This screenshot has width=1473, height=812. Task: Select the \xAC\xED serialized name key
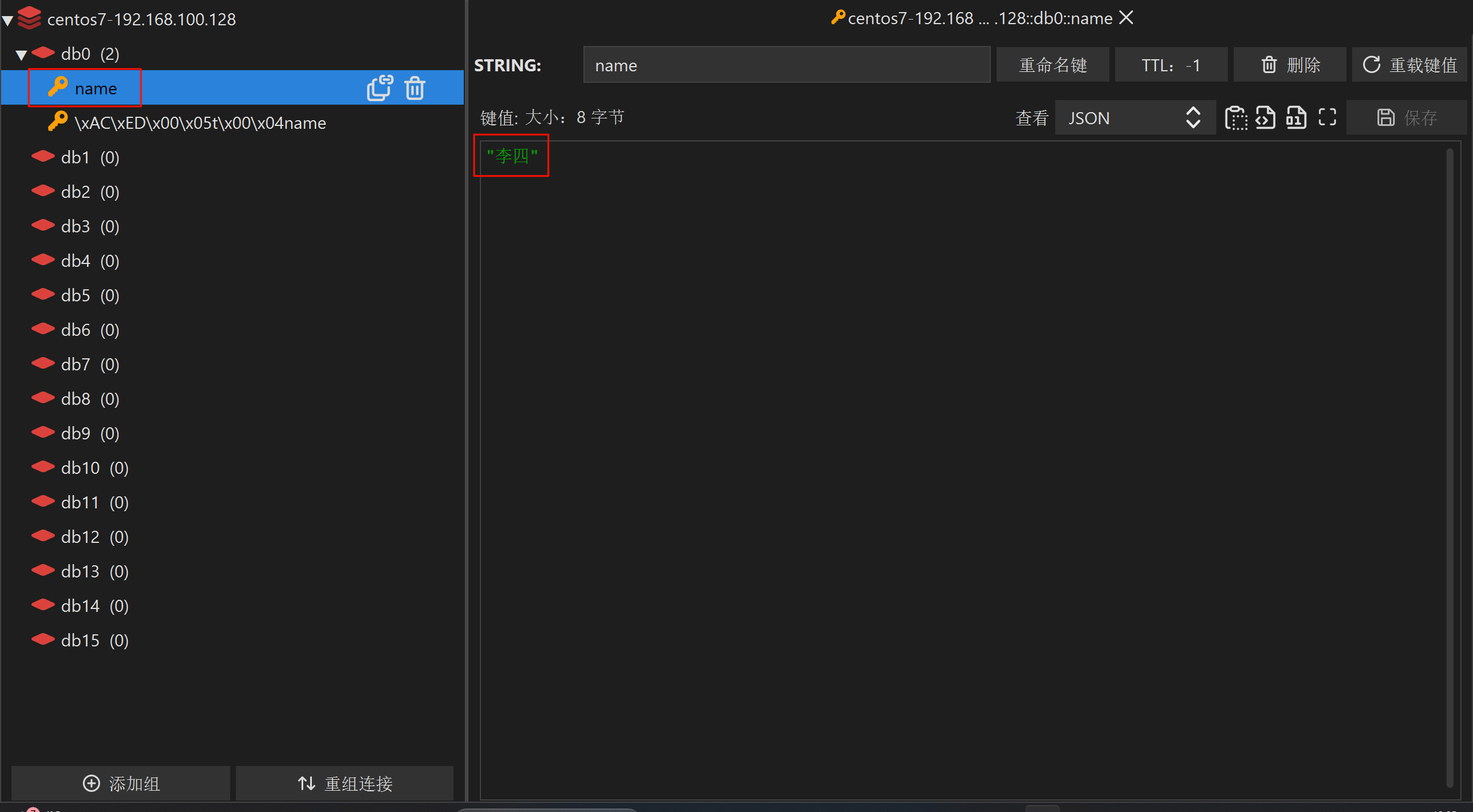[200, 122]
